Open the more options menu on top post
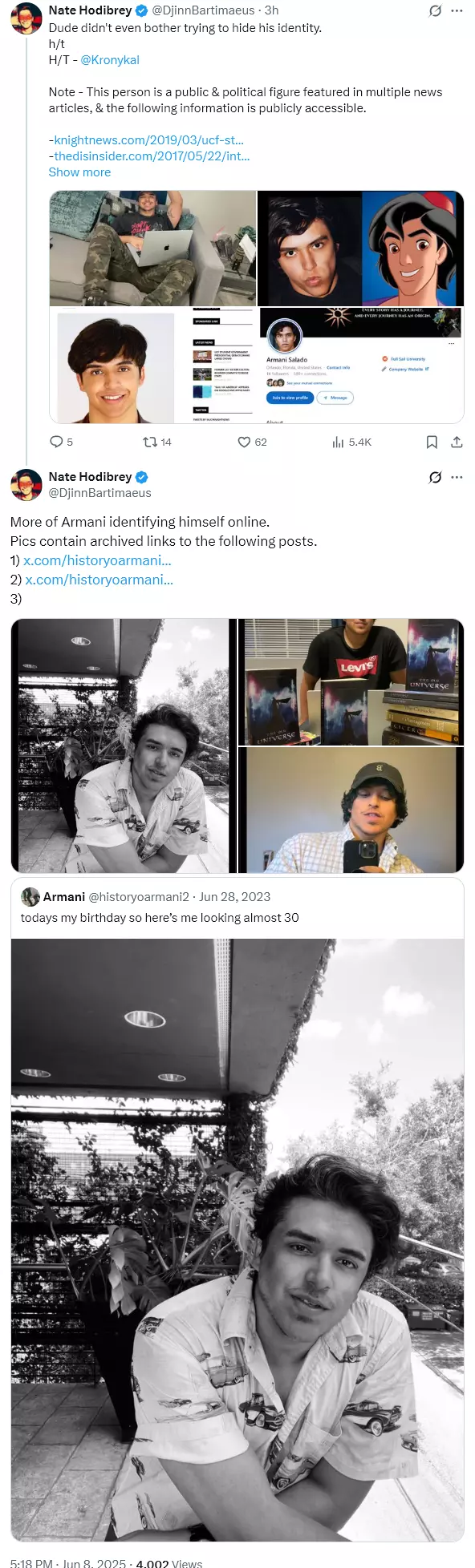Screen dimensions: 475x1568 pos(457,10)
